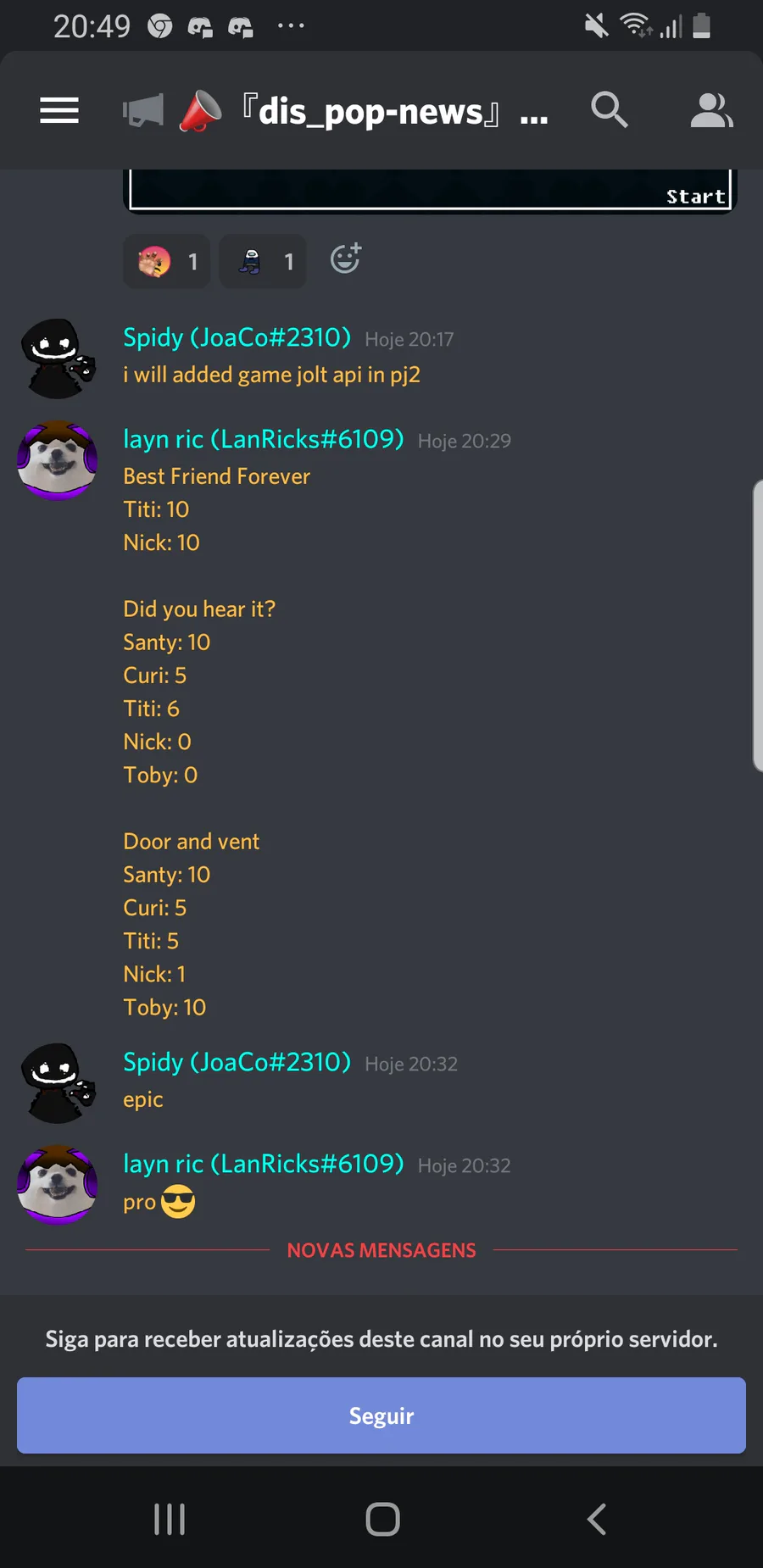The height and width of the screenshot is (1568, 763).
Task: Click layn ric (LanRicks#6109) name at 20:32
Action: (264, 1164)
